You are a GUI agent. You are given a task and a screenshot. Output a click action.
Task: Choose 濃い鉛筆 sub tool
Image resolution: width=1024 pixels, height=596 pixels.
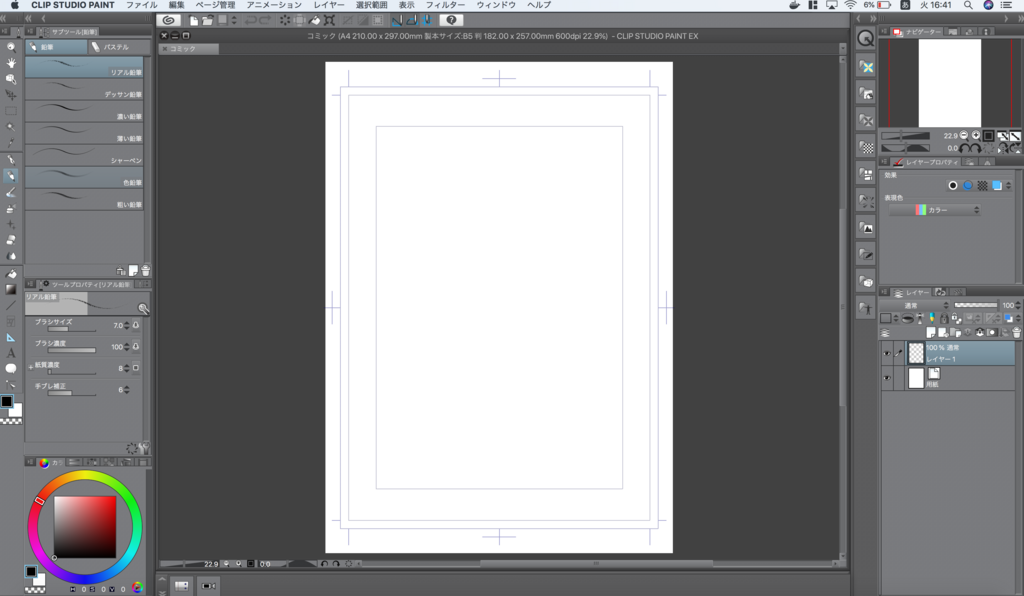pyautogui.click(x=84, y=112)
